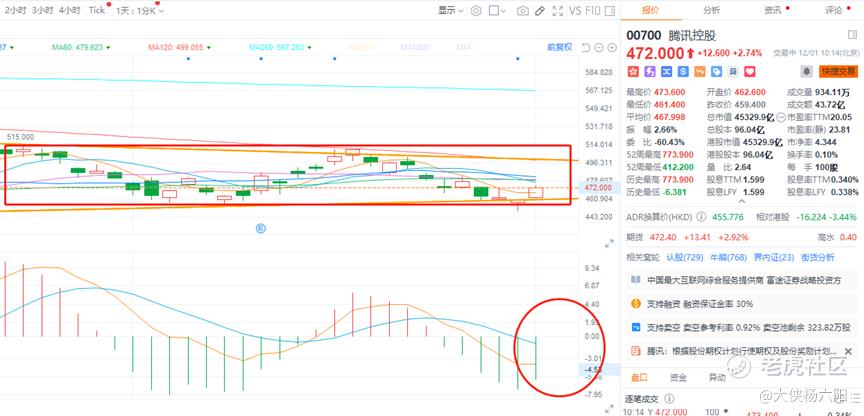Viewport: 864px width, 416px height.
Task: Toggle the 市盈率TTM minus circle
Action: [x=781, y=117]
